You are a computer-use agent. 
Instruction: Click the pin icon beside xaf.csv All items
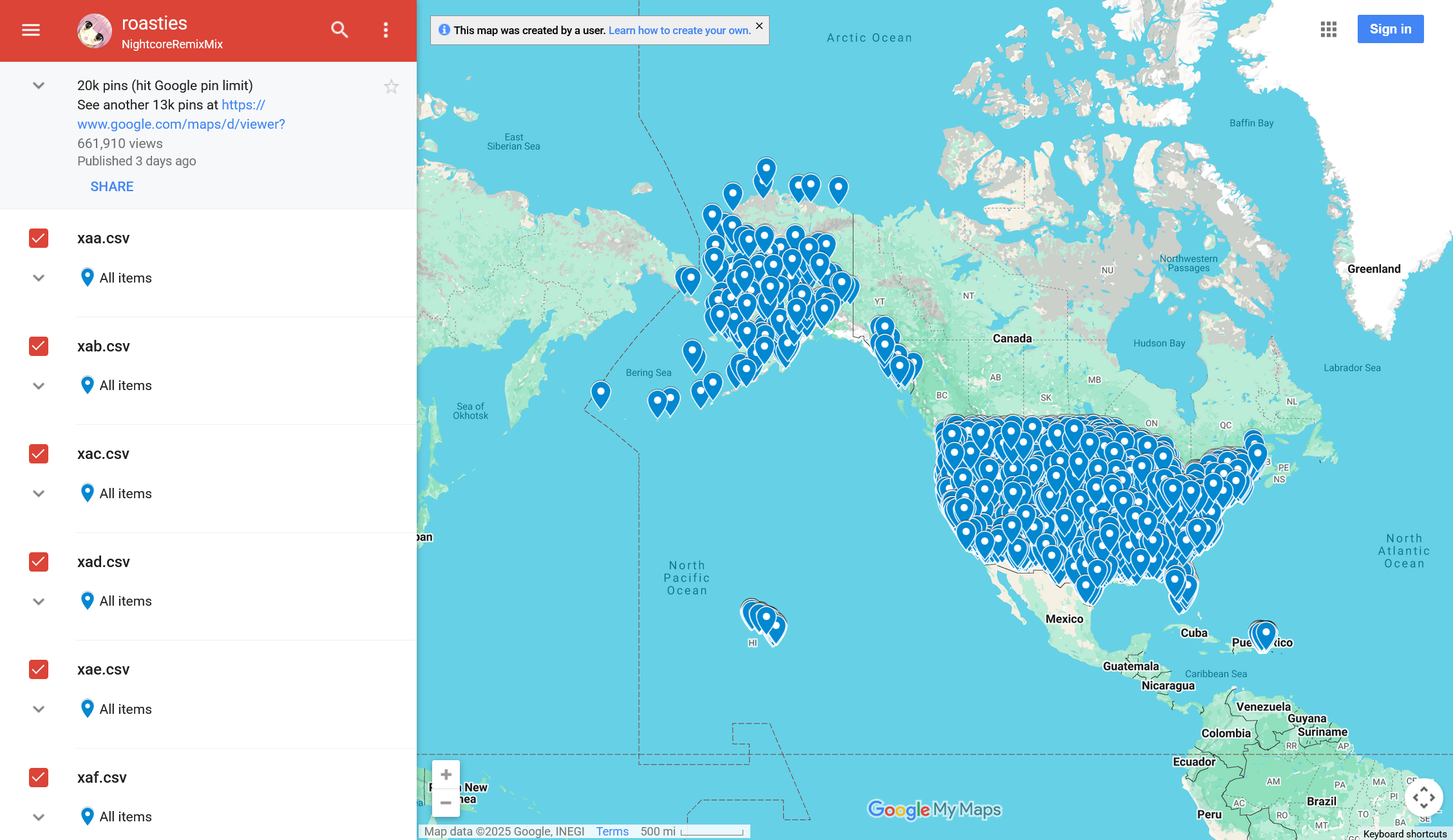[88, 816]
